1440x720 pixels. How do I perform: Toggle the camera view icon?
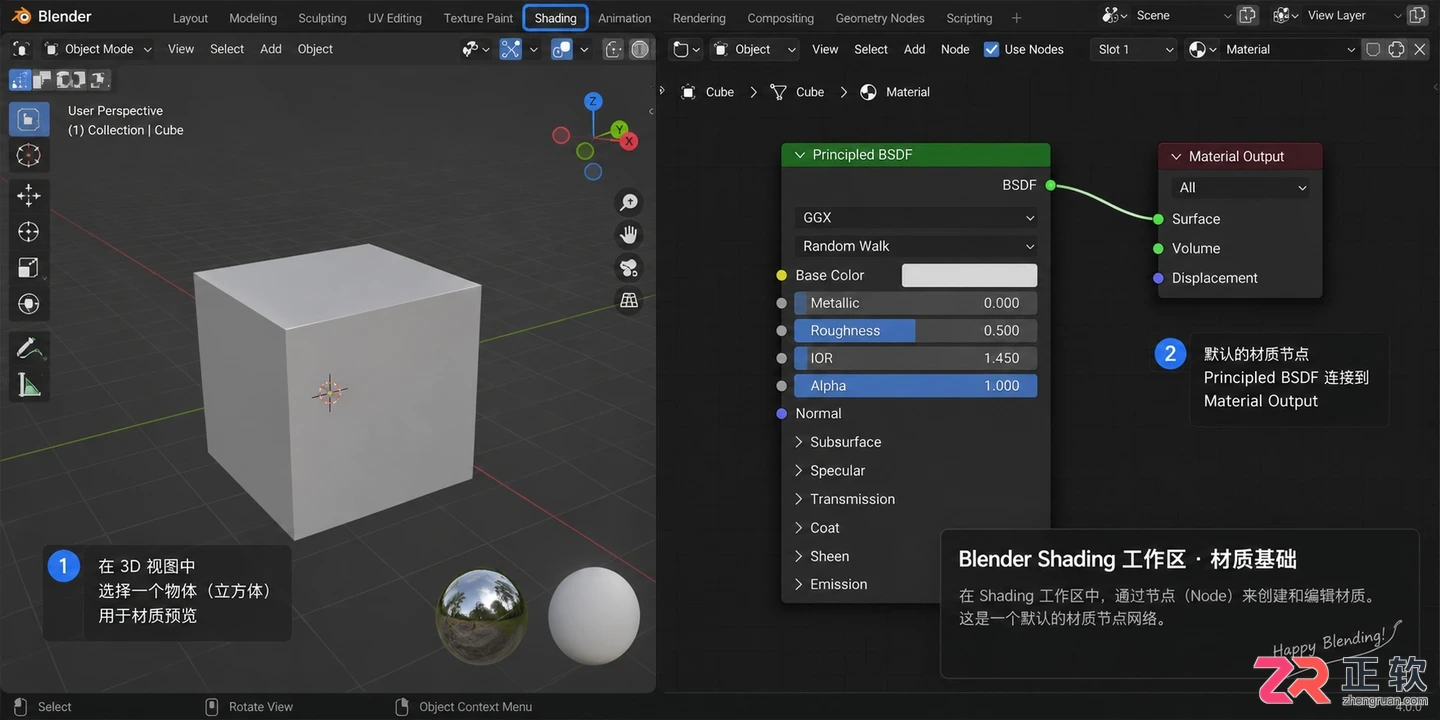pos(629,268)
